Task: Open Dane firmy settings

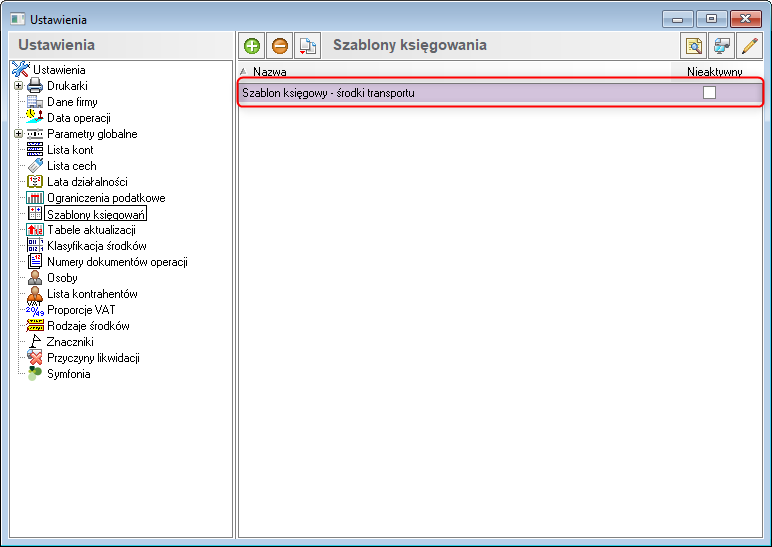Action: tap(72, 102)
